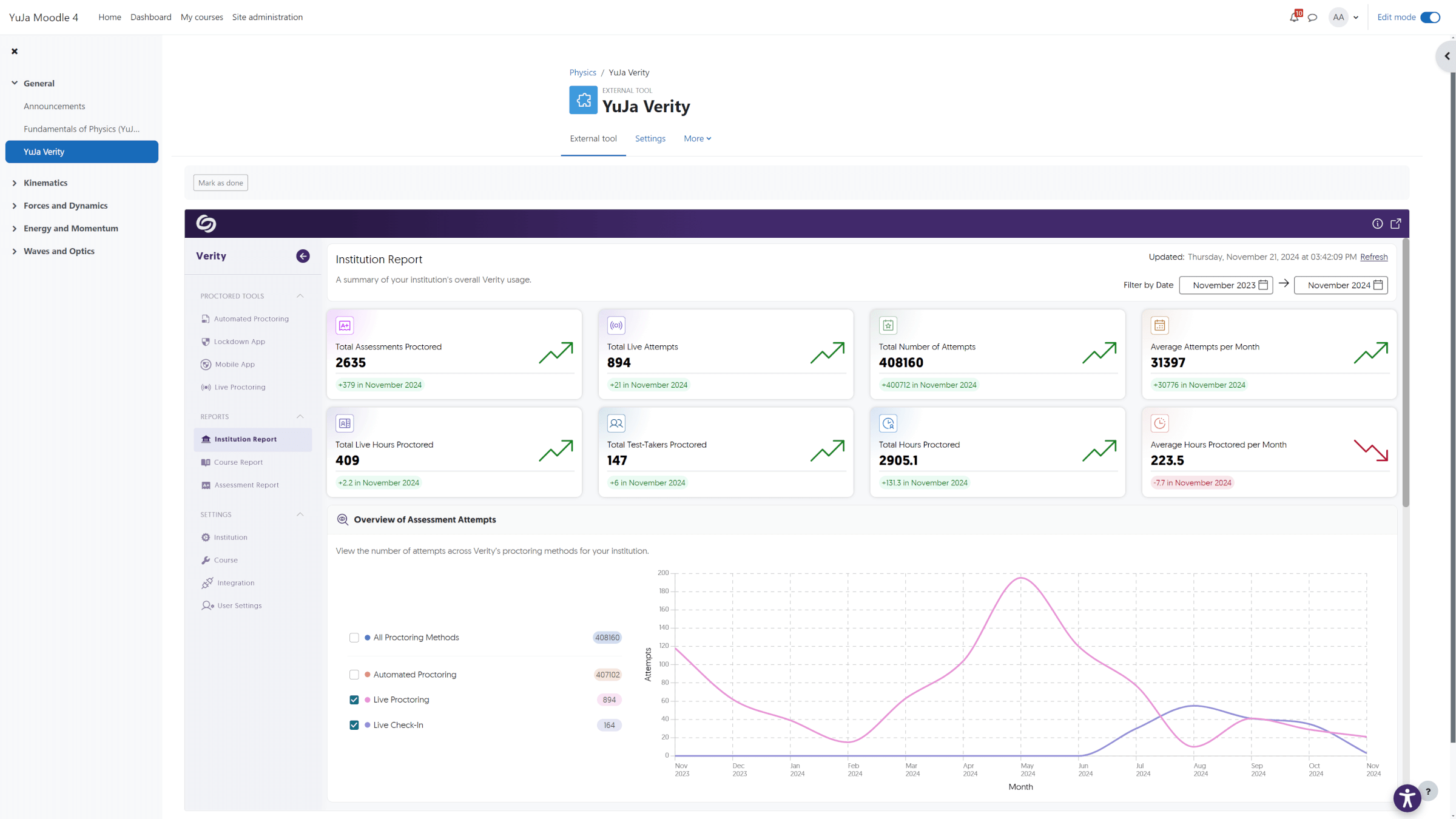
Task: Toggle Edit mode switch off
Action: [1430, 17]
